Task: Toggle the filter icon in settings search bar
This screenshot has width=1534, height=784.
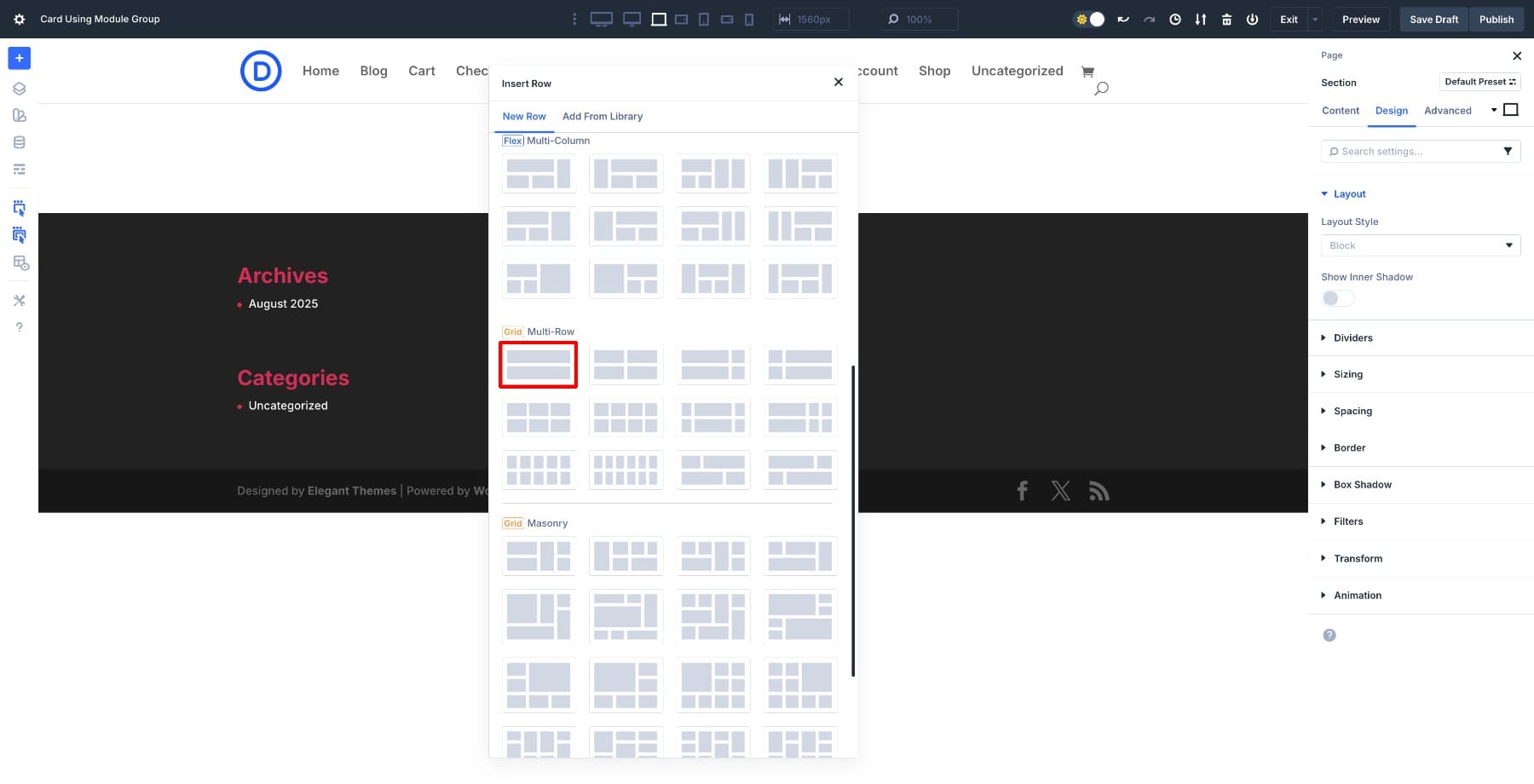Action: click(x=1508, y=151)
